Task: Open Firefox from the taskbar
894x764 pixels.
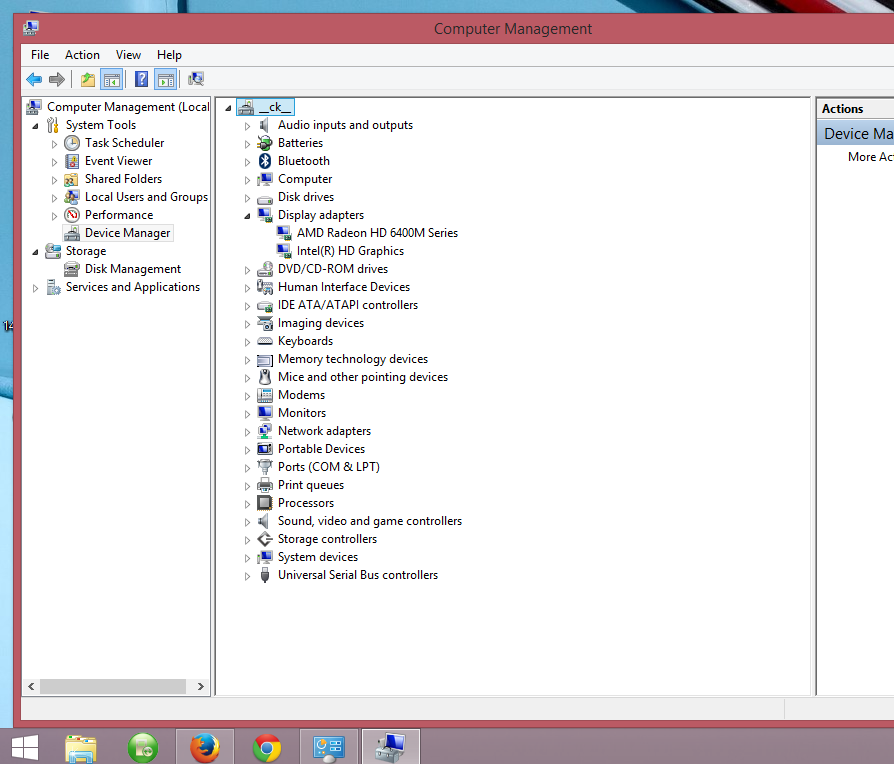Action: (205, 747)
